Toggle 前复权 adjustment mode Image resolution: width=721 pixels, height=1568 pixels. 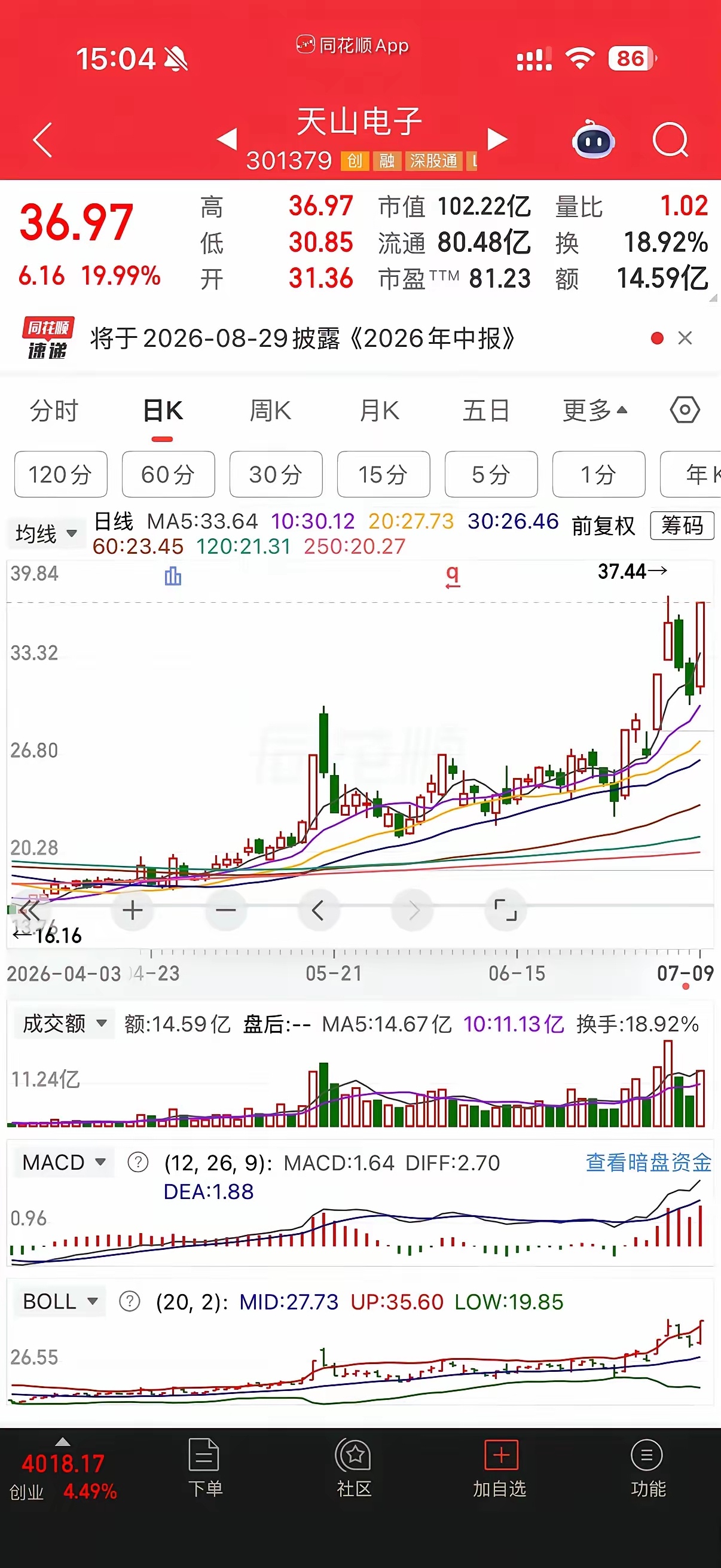point(603,525)
